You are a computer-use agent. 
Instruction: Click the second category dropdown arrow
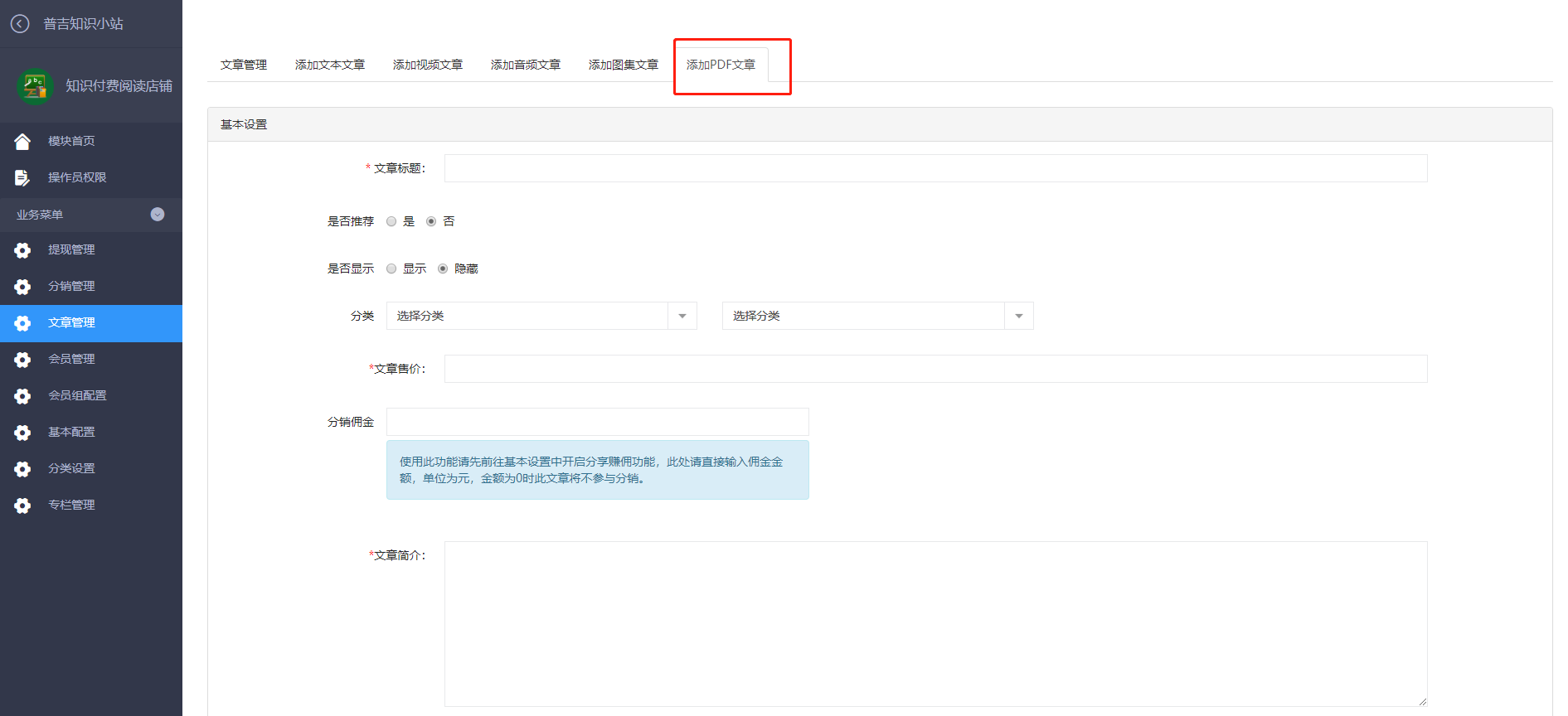click(x=1019, y=316)
